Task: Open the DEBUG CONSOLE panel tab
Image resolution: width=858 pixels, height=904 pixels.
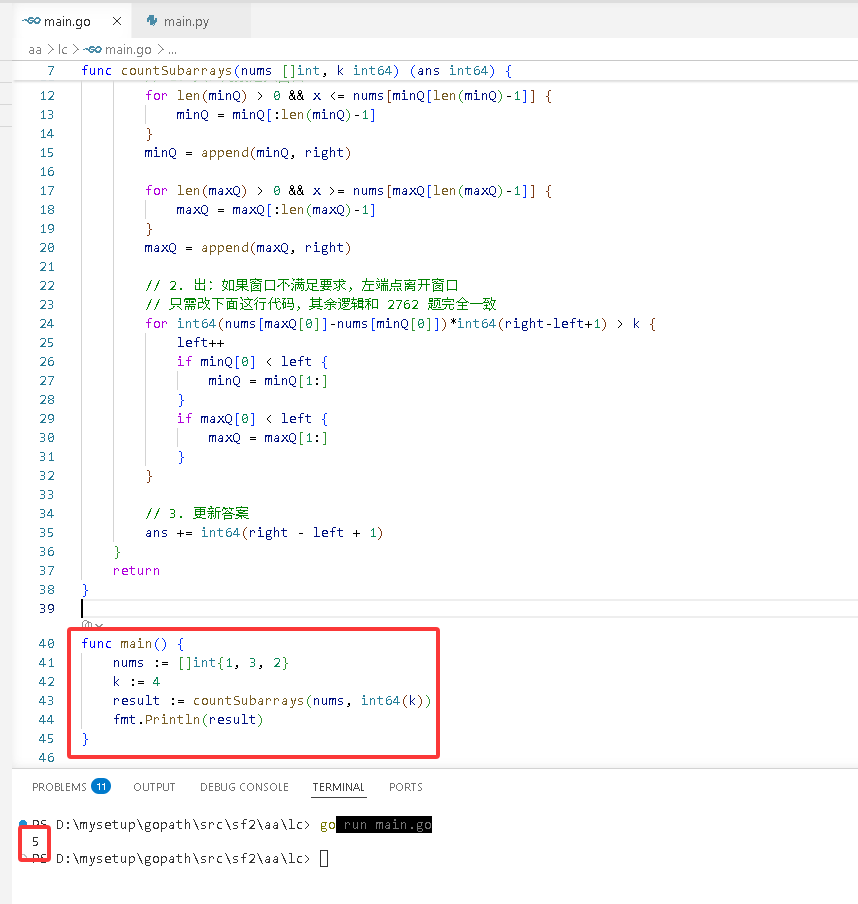Action: pyautogui.click(x=244, y=787)
